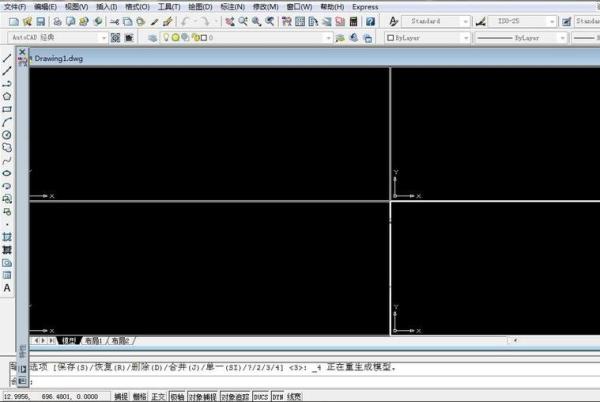Image resolution: width=600 pixels, height=402 pixels.
Task: Click the Cut scissors icon
Action: pos(114,21)
